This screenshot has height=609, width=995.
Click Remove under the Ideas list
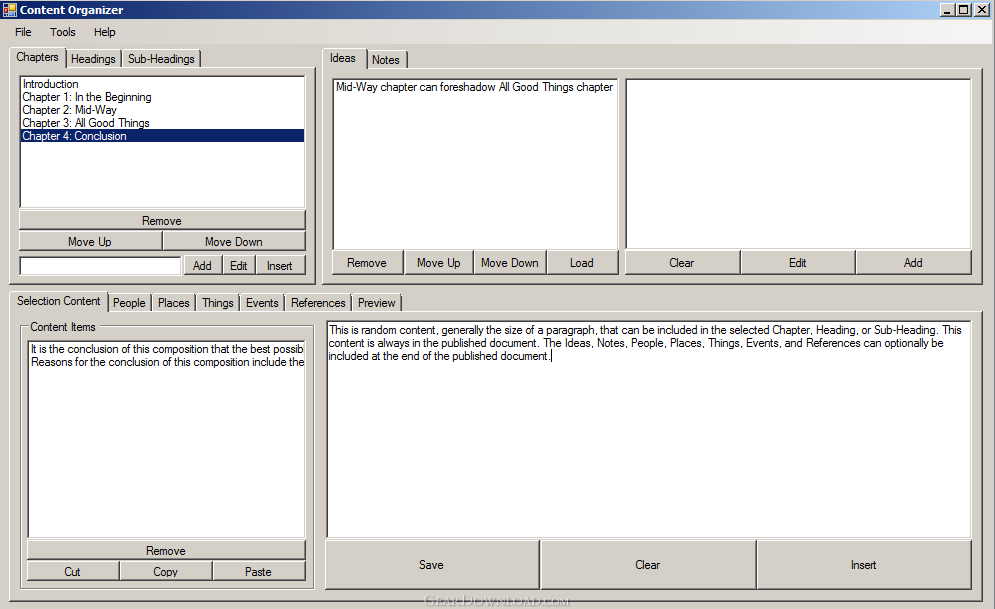367,263
